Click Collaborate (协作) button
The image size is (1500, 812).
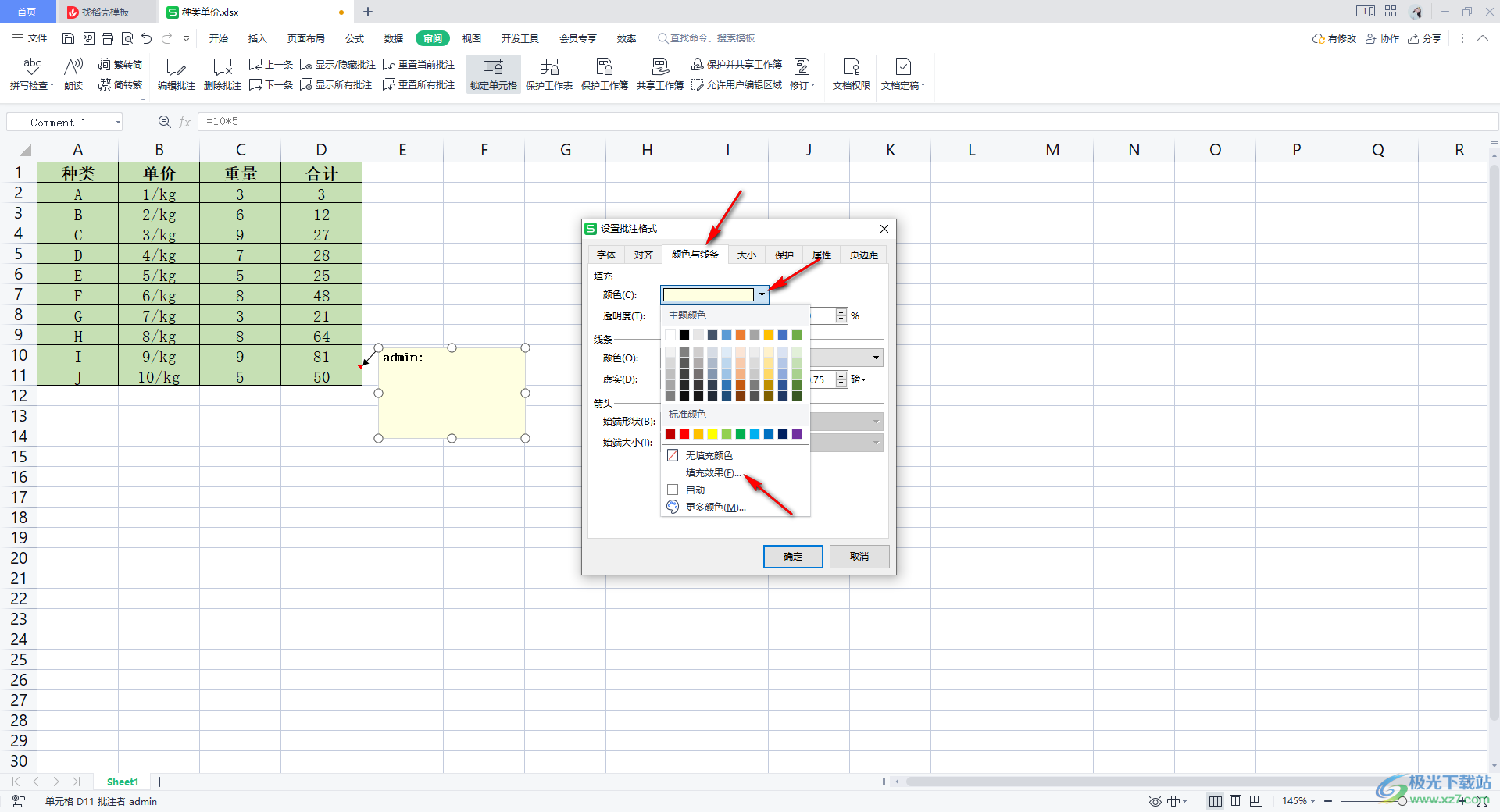(1383, 38)
